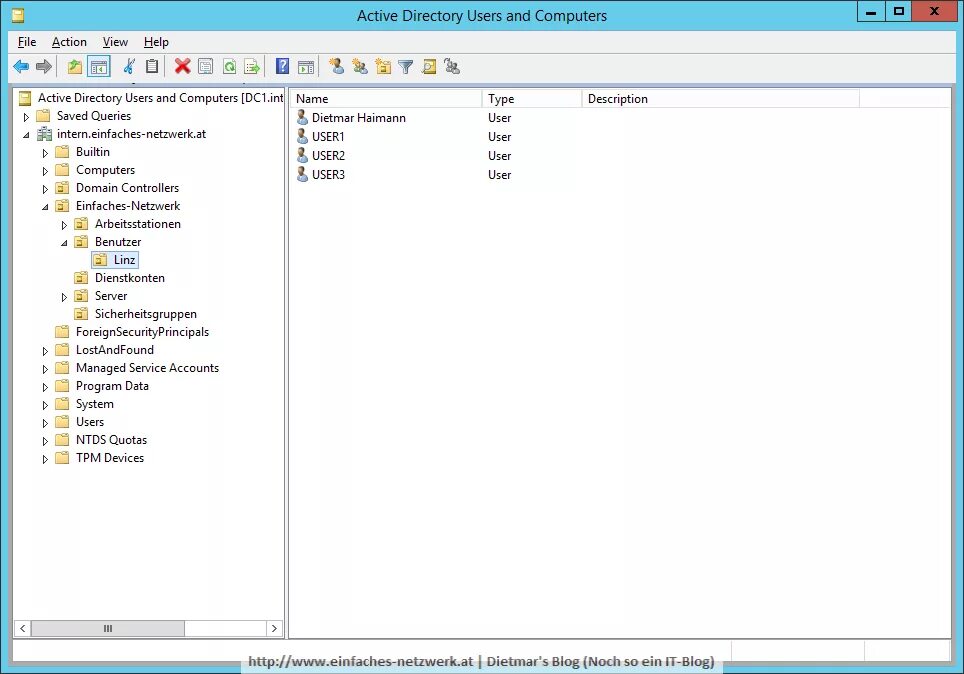
Task: Expand the Domain Controllers OU
Action: [x=45, y=189]
